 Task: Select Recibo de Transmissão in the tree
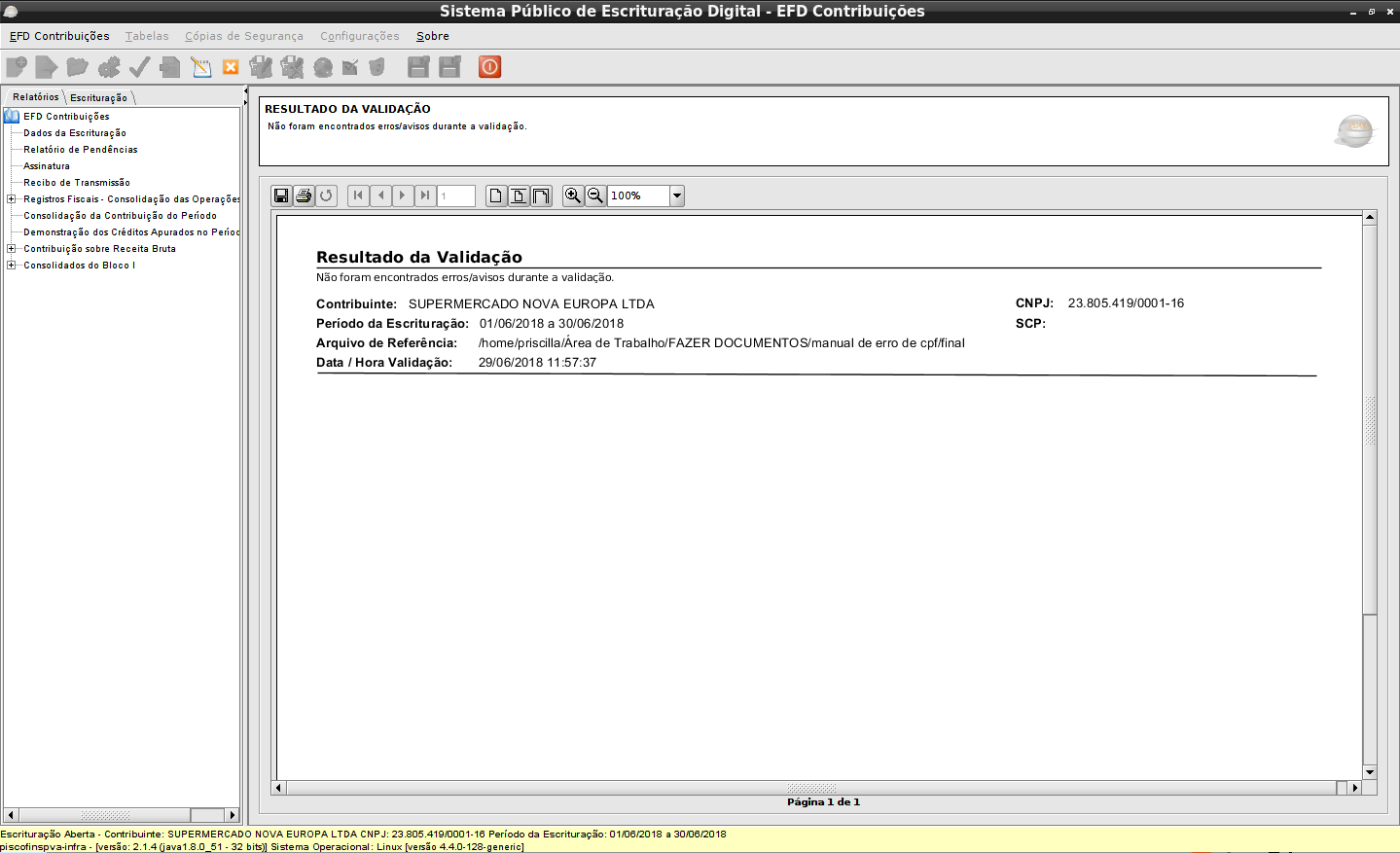coord(77,183)
